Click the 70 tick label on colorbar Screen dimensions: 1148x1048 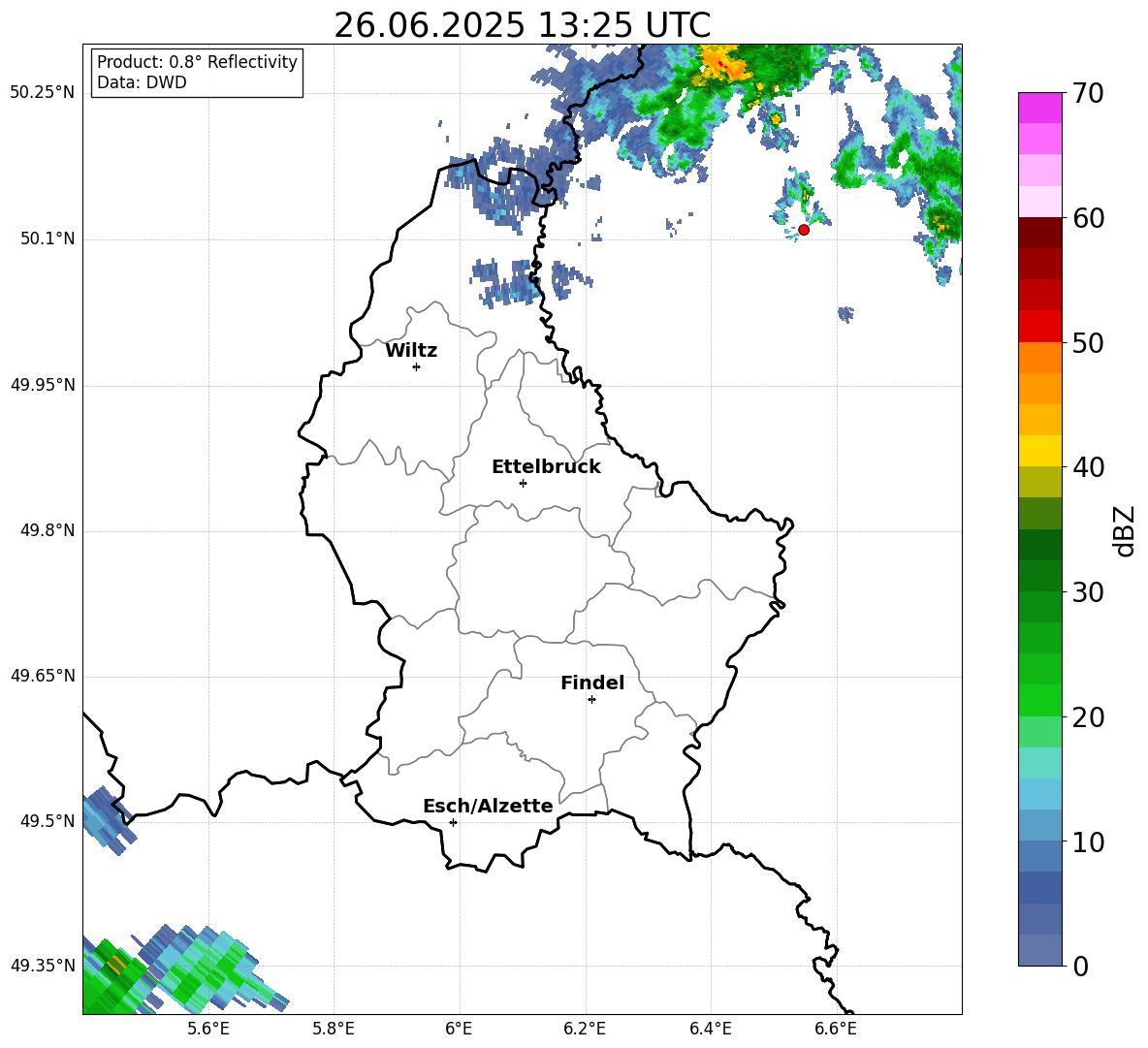tap(1088, 93)
